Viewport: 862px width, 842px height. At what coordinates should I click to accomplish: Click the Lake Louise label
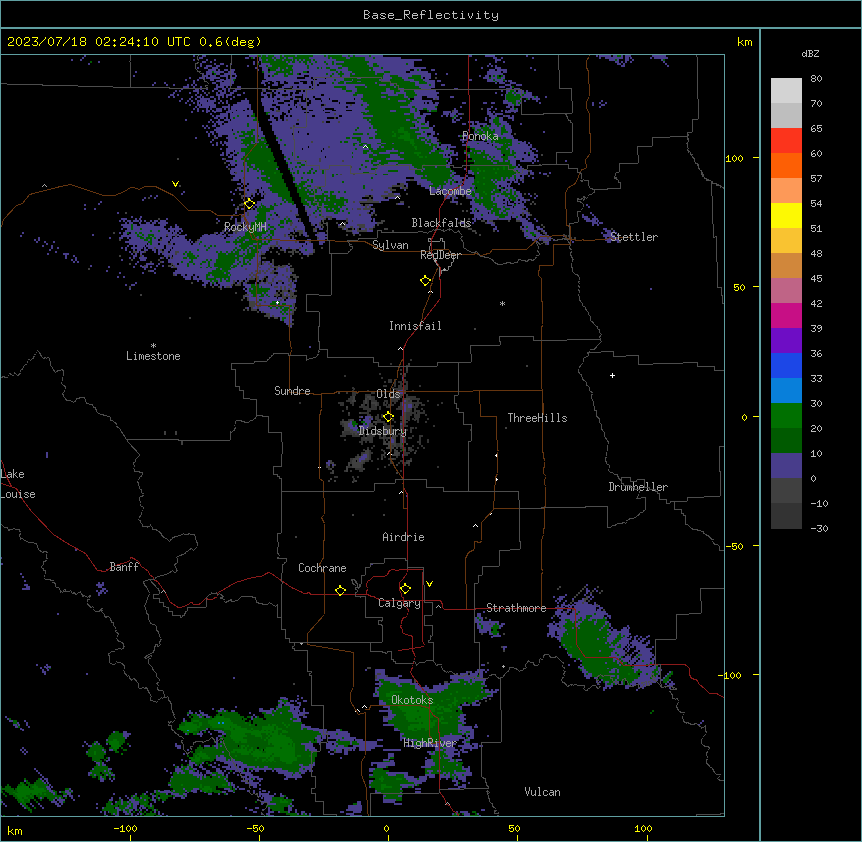(x=18, y=484)
